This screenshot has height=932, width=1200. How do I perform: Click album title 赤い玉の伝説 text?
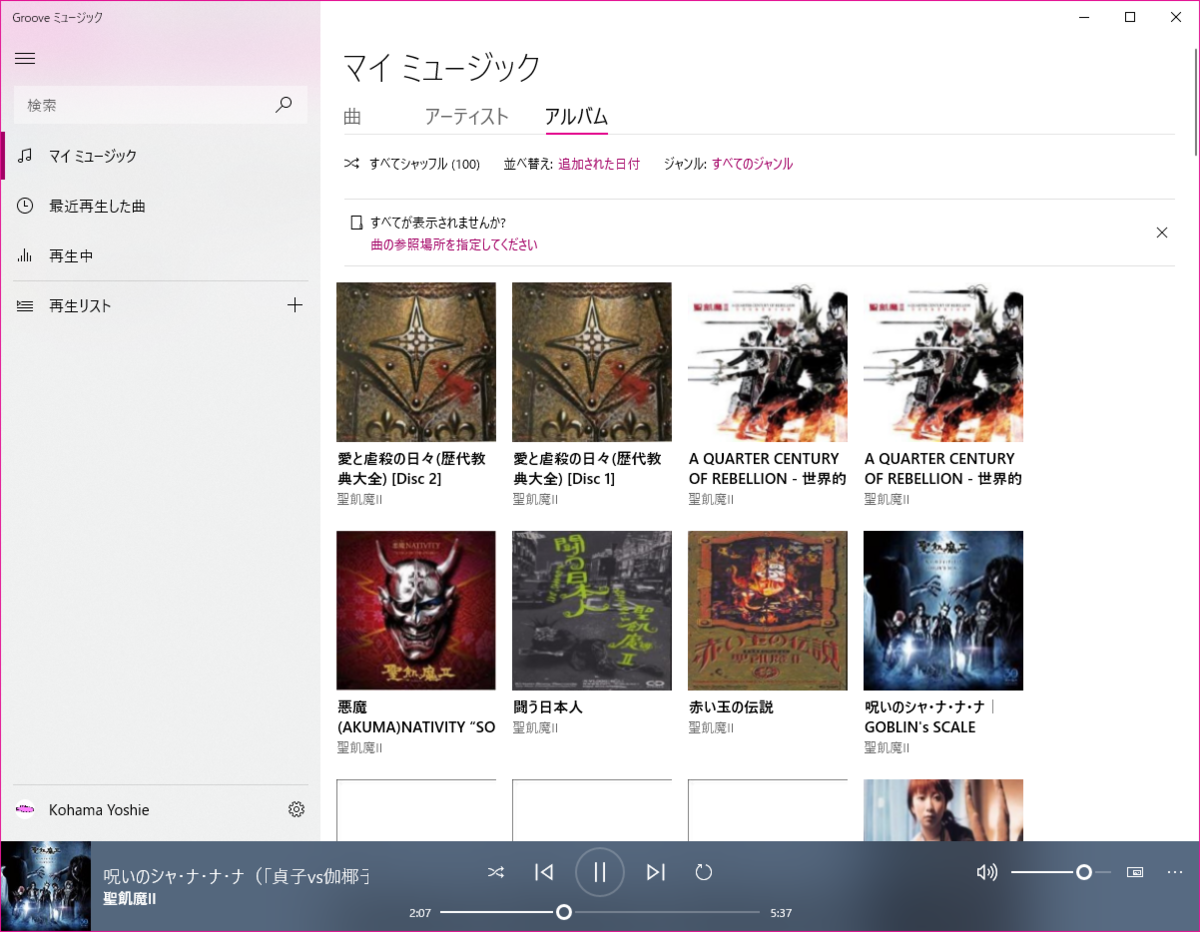coord(731,707)
